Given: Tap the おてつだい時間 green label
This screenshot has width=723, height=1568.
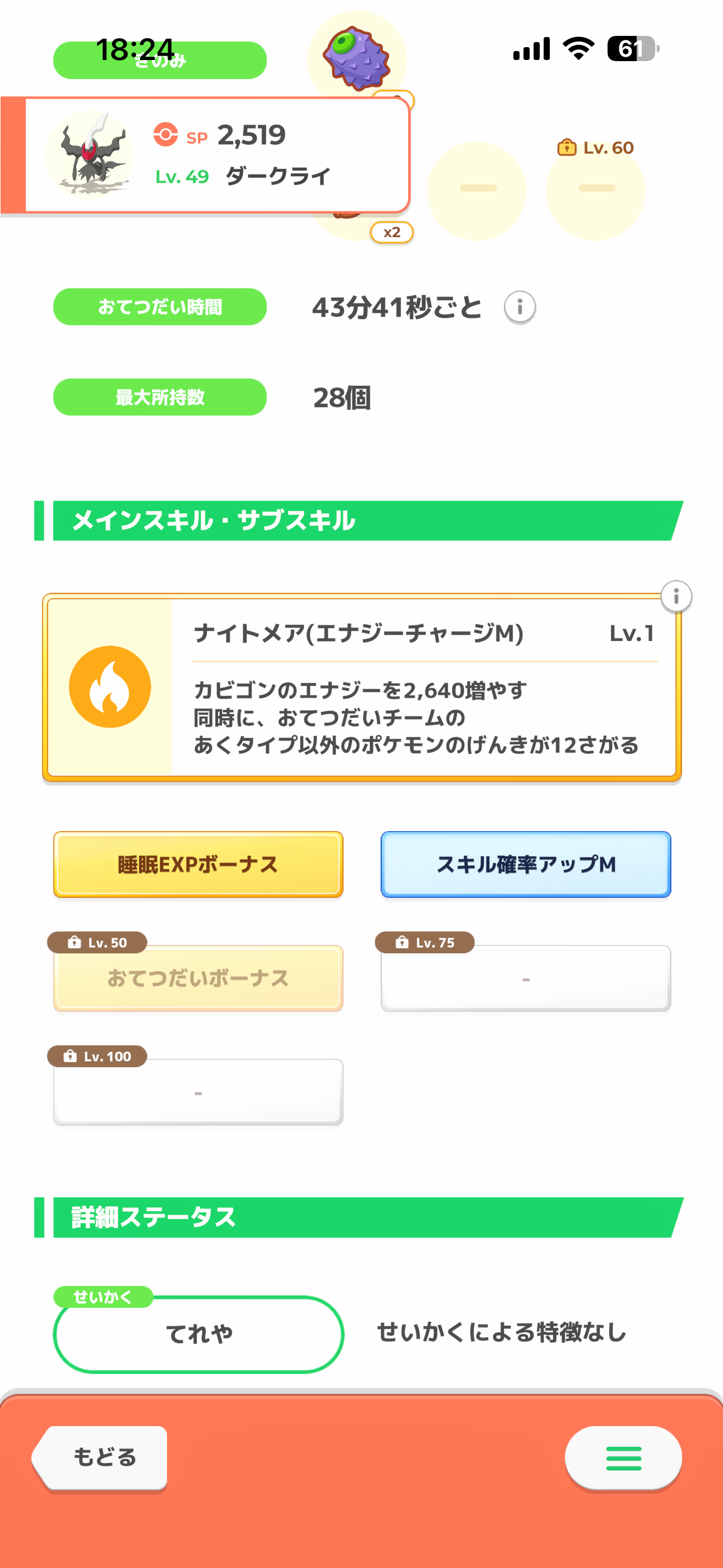Looking at the screenshot, I should click(x=160, y=307).
